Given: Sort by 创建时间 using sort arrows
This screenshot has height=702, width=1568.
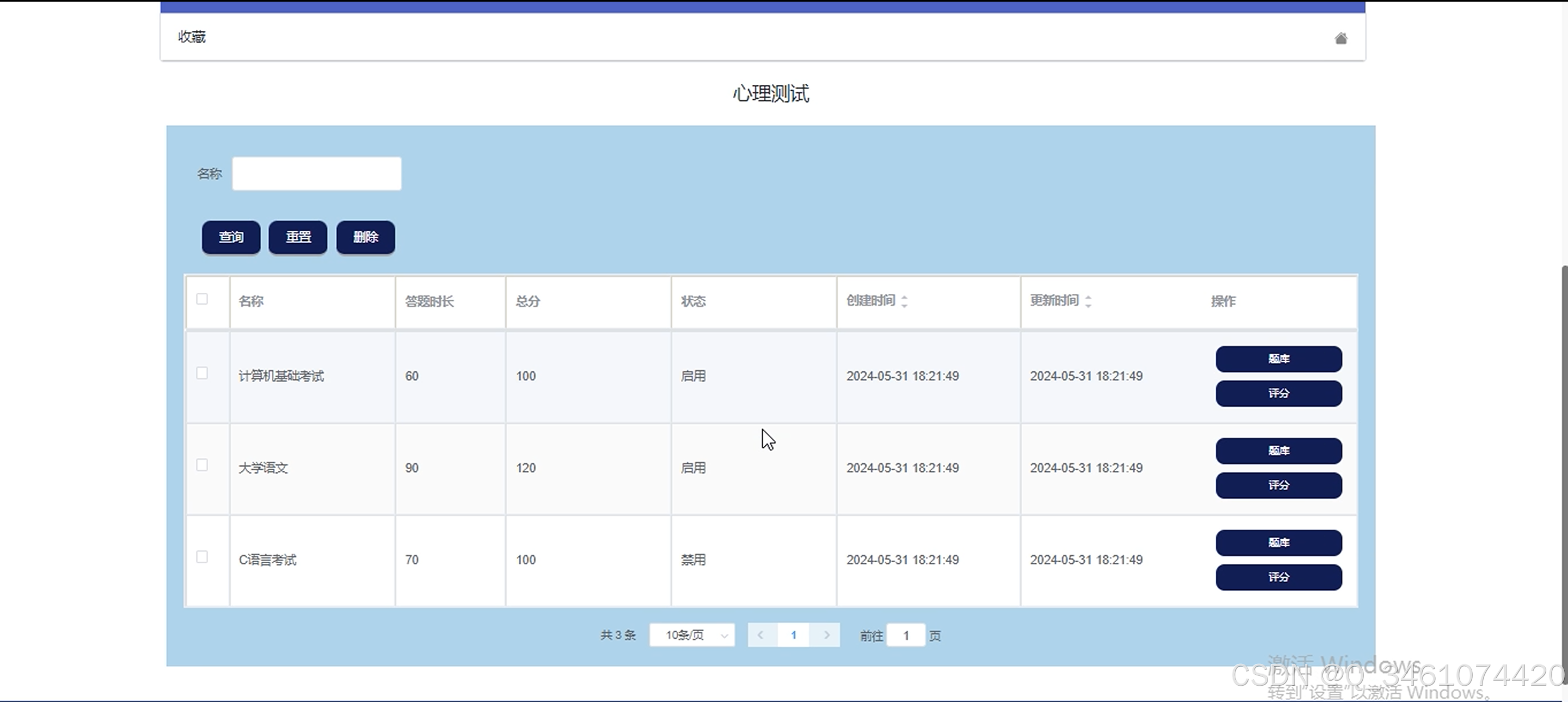Looking at the screenshot, I should tap(904, 300).
